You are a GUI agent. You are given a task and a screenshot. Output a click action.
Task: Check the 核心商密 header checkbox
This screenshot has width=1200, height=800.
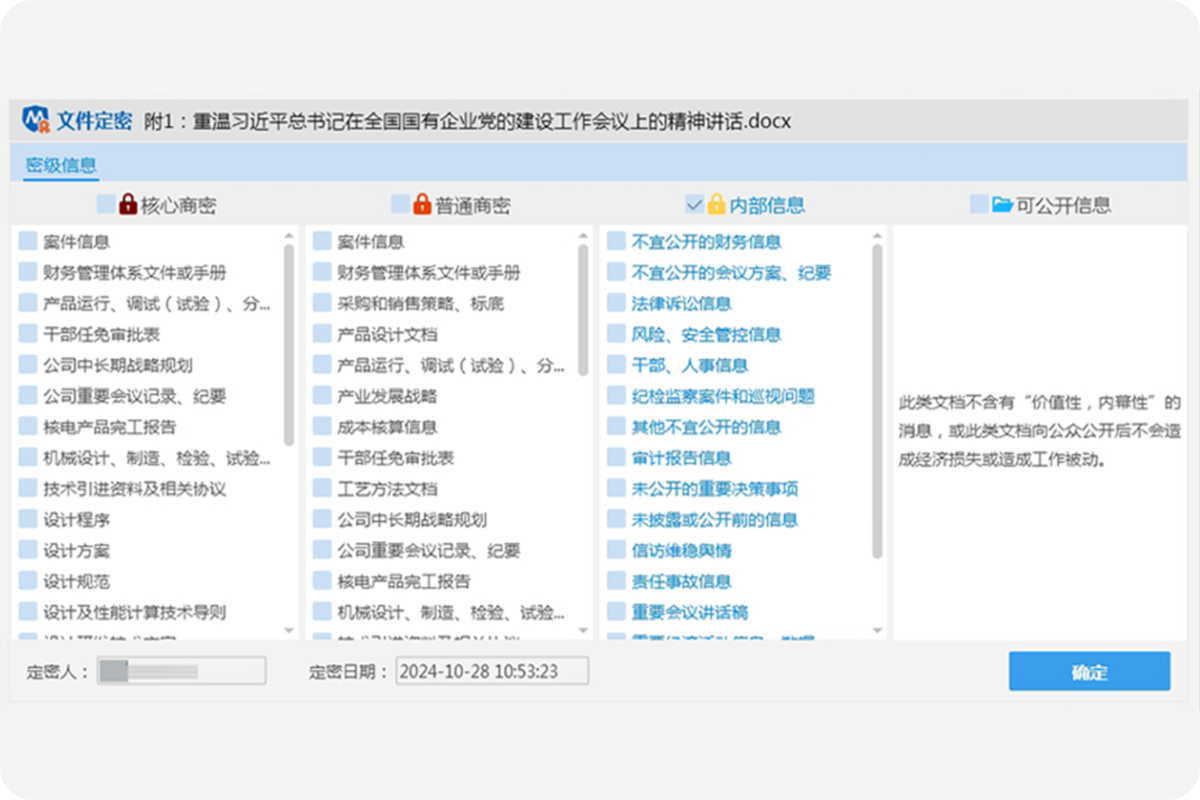tap(105, 205)
